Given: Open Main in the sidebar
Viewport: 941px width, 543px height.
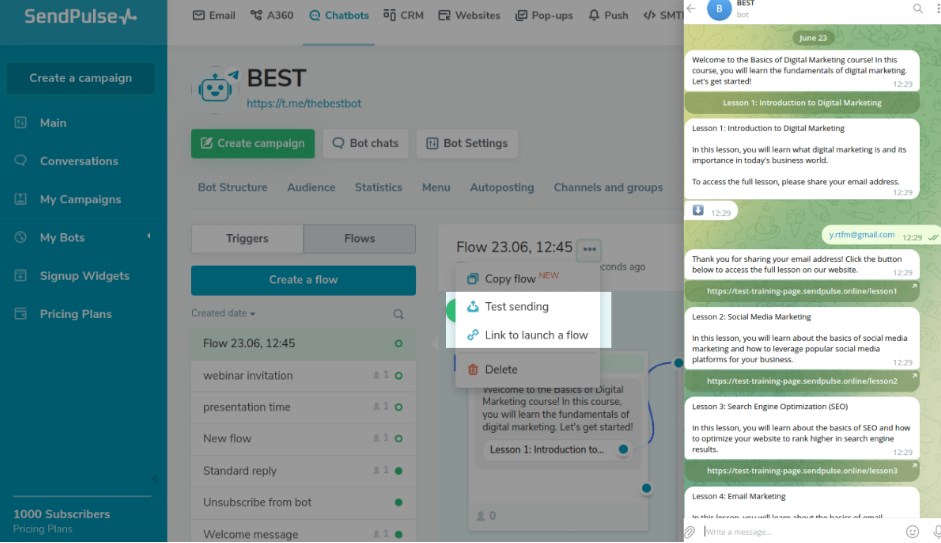Looking at the screenshot, I should tap(53, 123).
